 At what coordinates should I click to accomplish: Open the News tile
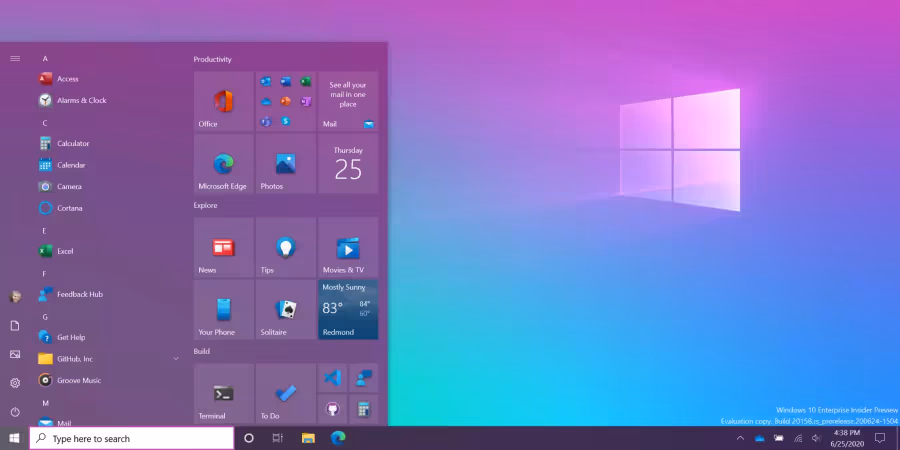[224, 247]
